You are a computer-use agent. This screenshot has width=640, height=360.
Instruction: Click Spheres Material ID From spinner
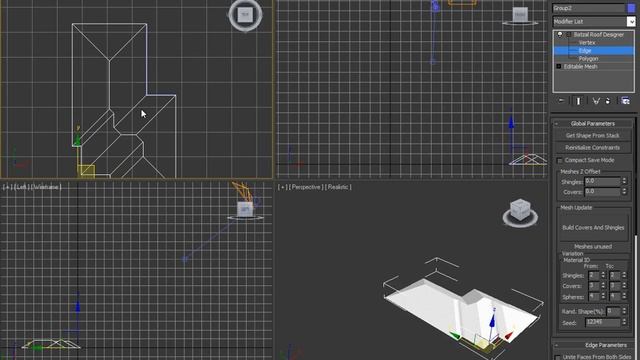point(603,296)
